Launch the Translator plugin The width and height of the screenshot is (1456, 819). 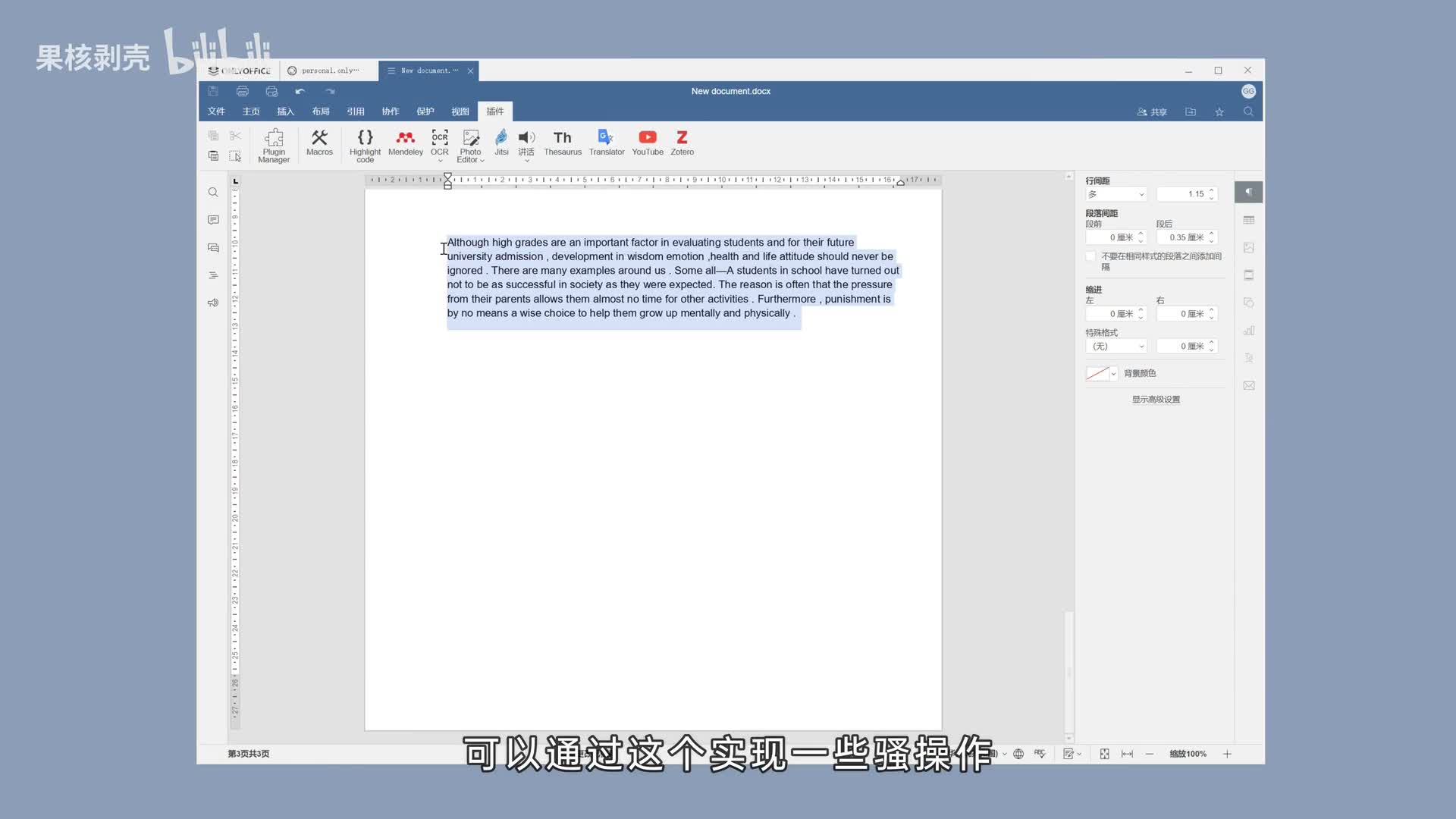607,143
